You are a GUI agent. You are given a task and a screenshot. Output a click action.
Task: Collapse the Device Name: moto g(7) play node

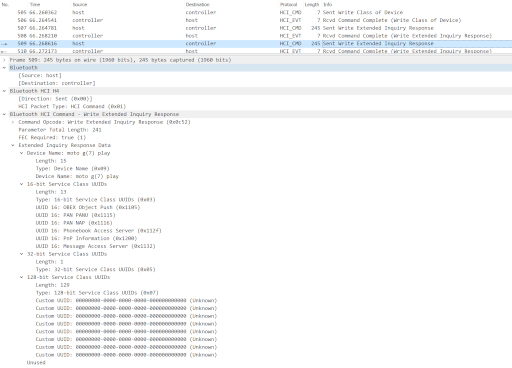(x=22, y=153)
